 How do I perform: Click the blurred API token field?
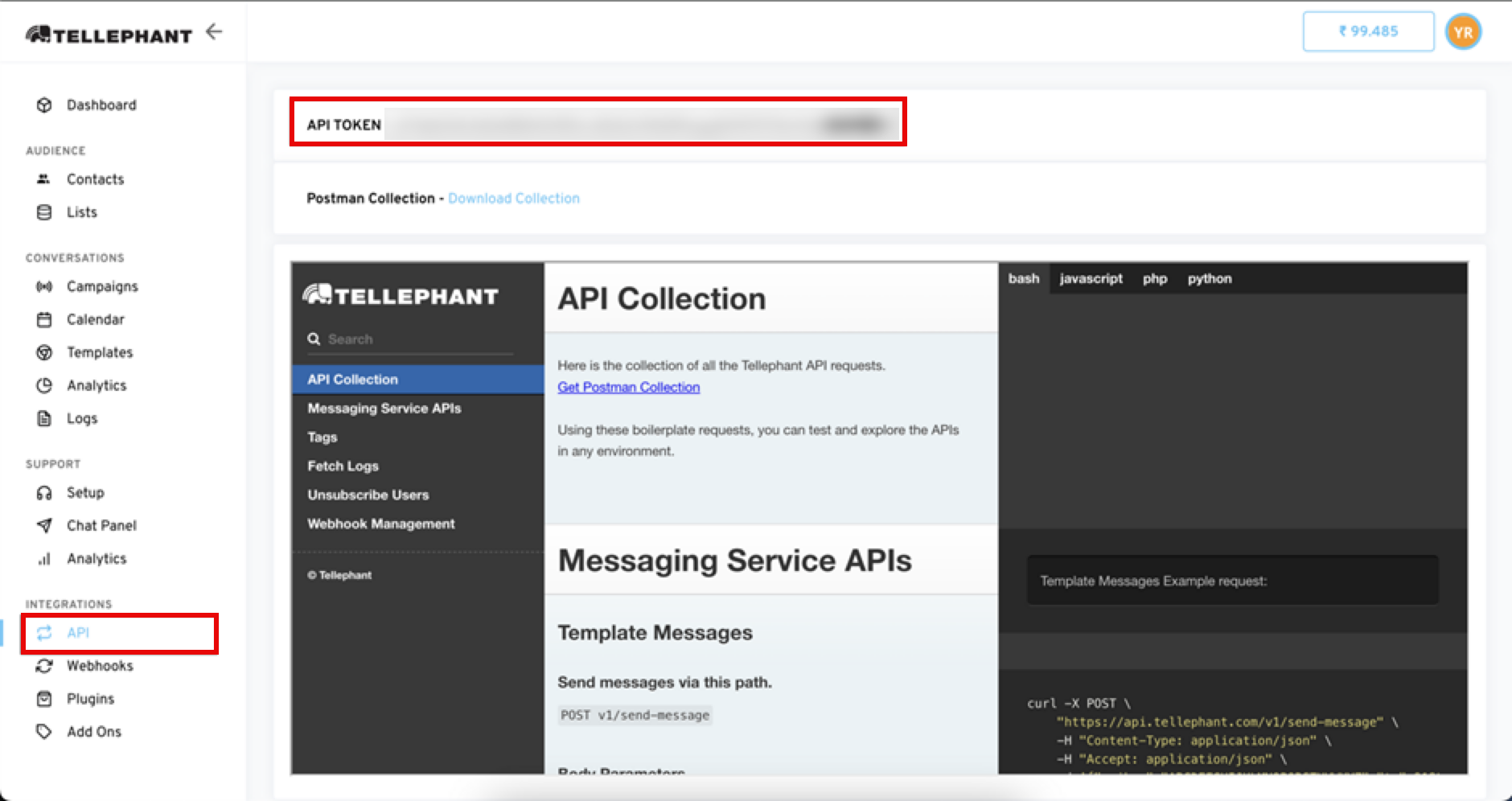point(643,125)
